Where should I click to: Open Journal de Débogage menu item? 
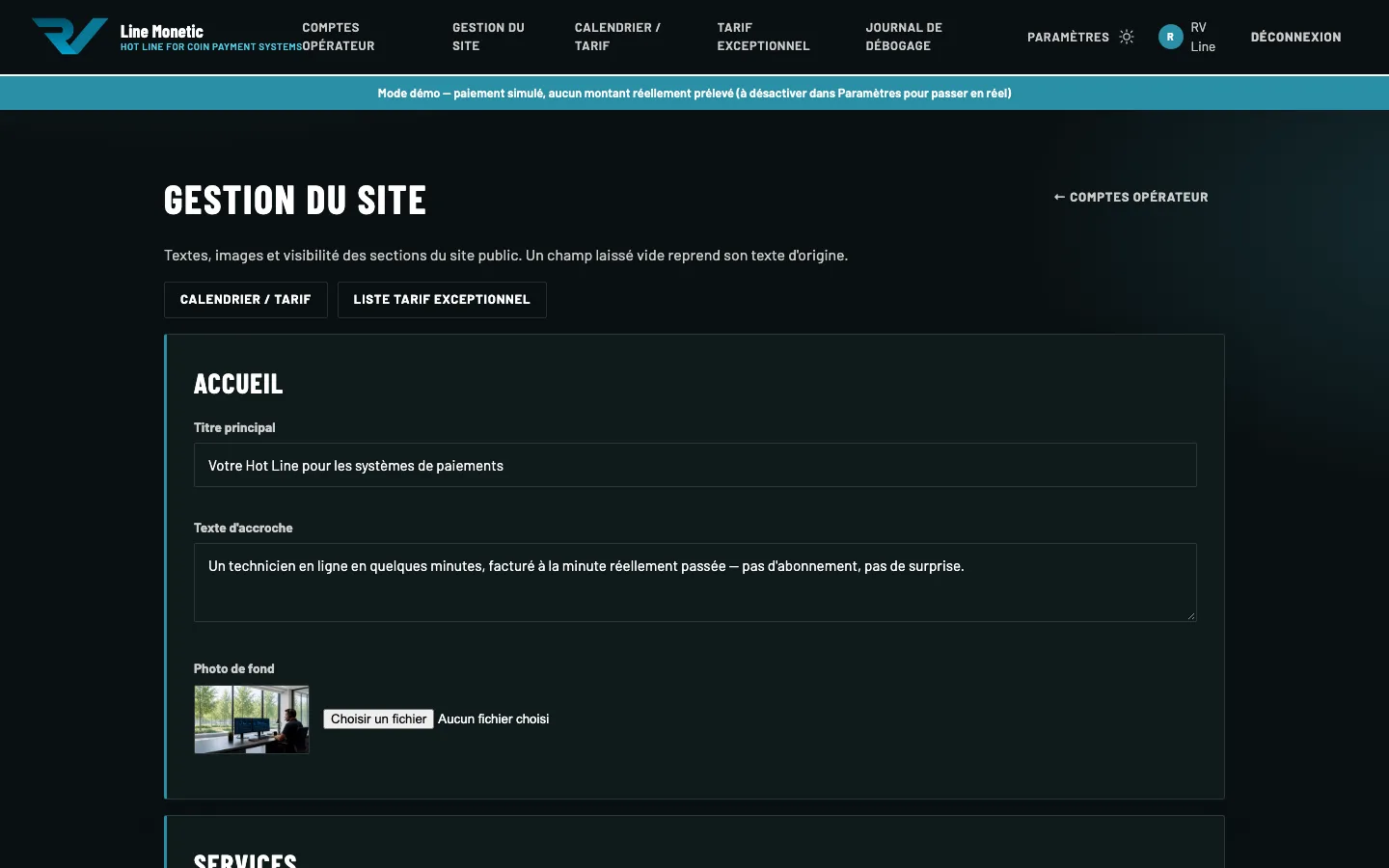point(904,37)
